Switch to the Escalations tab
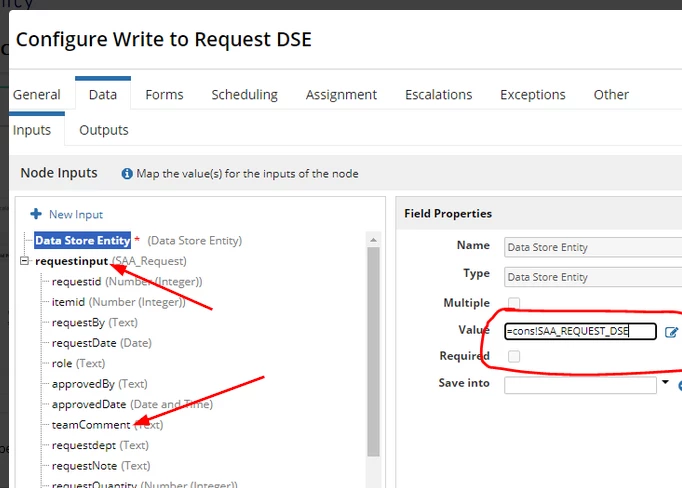The height and width of the screenshot is (488, 682). 438,94
